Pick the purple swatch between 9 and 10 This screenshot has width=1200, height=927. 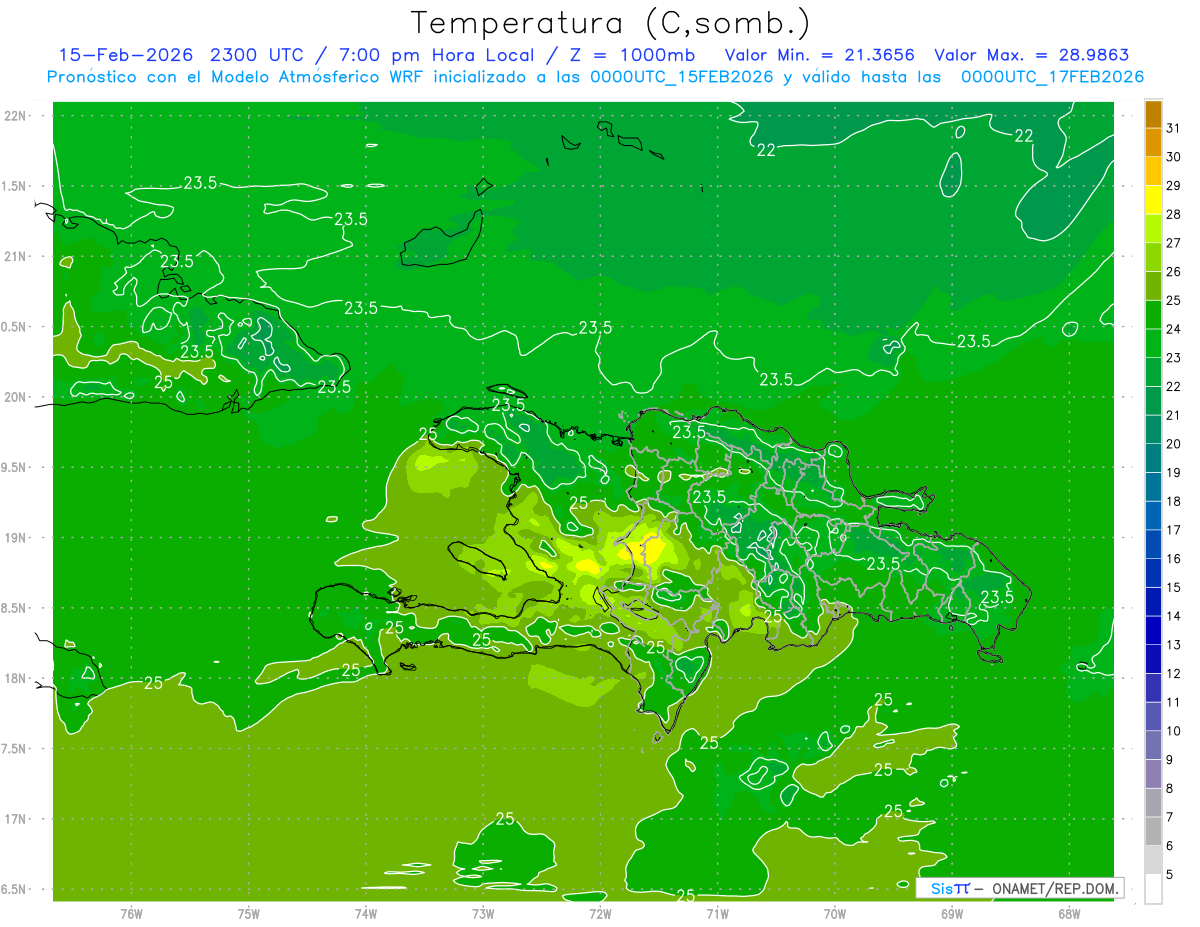1153,745
